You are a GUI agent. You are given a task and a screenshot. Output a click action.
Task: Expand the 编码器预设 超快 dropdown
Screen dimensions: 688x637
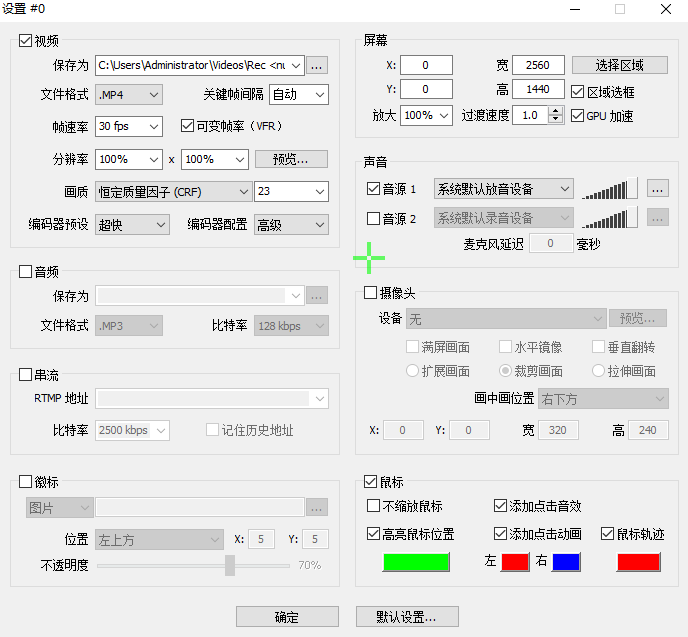point(133,225)
